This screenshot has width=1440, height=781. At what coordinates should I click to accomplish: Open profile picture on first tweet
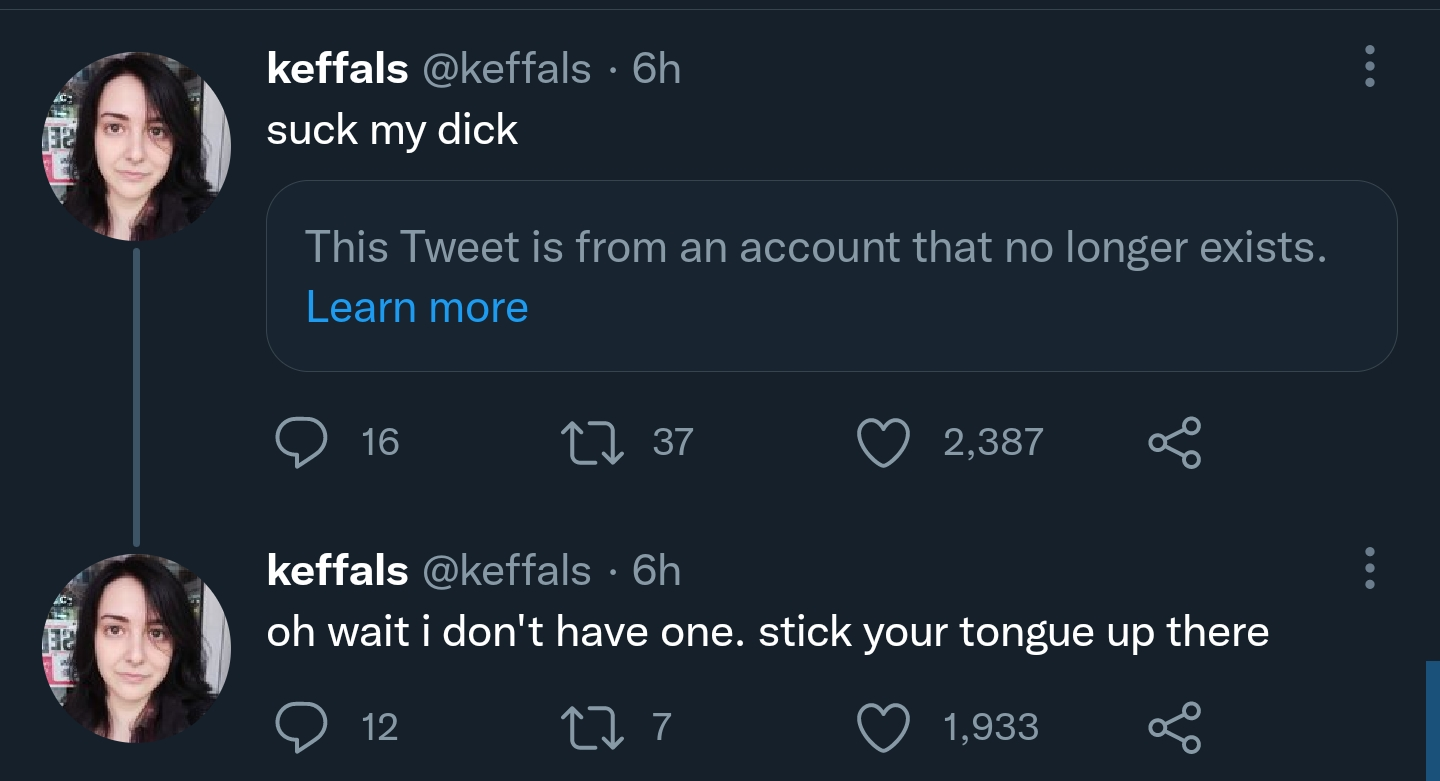pyautogui.click(x=136, y=146)
